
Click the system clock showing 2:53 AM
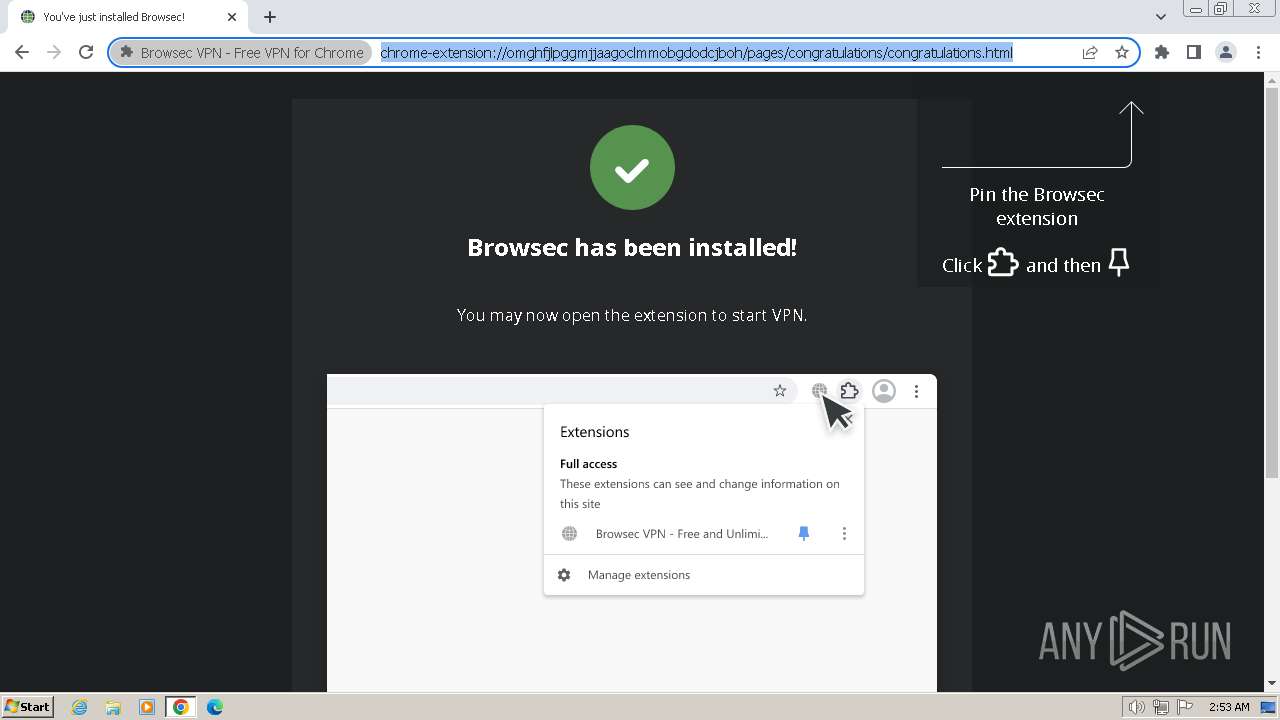[1229, 707]
